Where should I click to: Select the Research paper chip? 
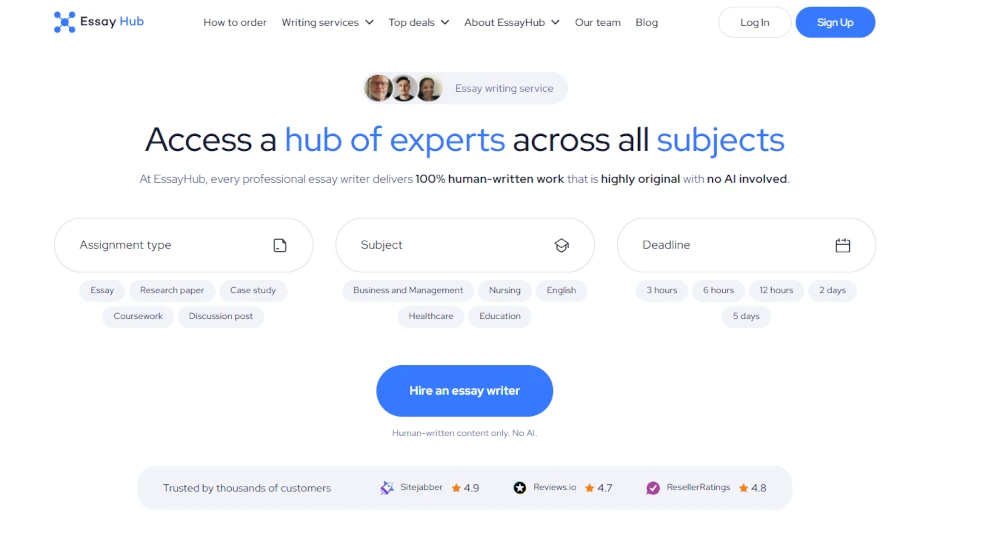(172, 290)
